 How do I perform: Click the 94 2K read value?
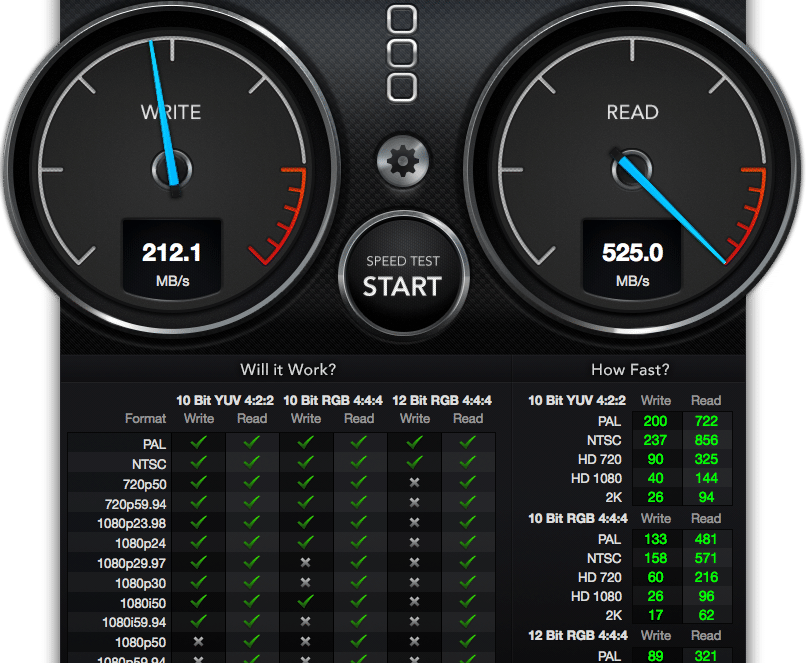706,498
